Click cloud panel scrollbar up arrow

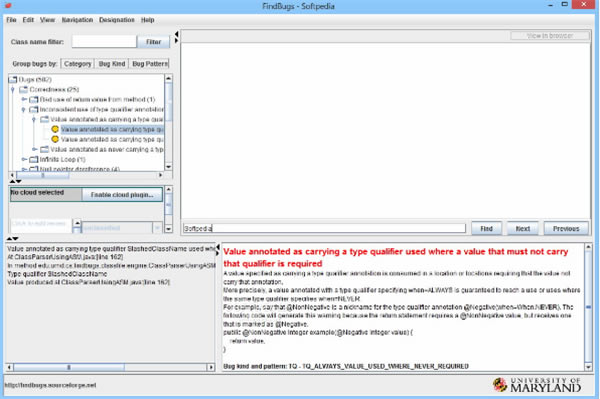pyautogui.click(x=168, y=190)
